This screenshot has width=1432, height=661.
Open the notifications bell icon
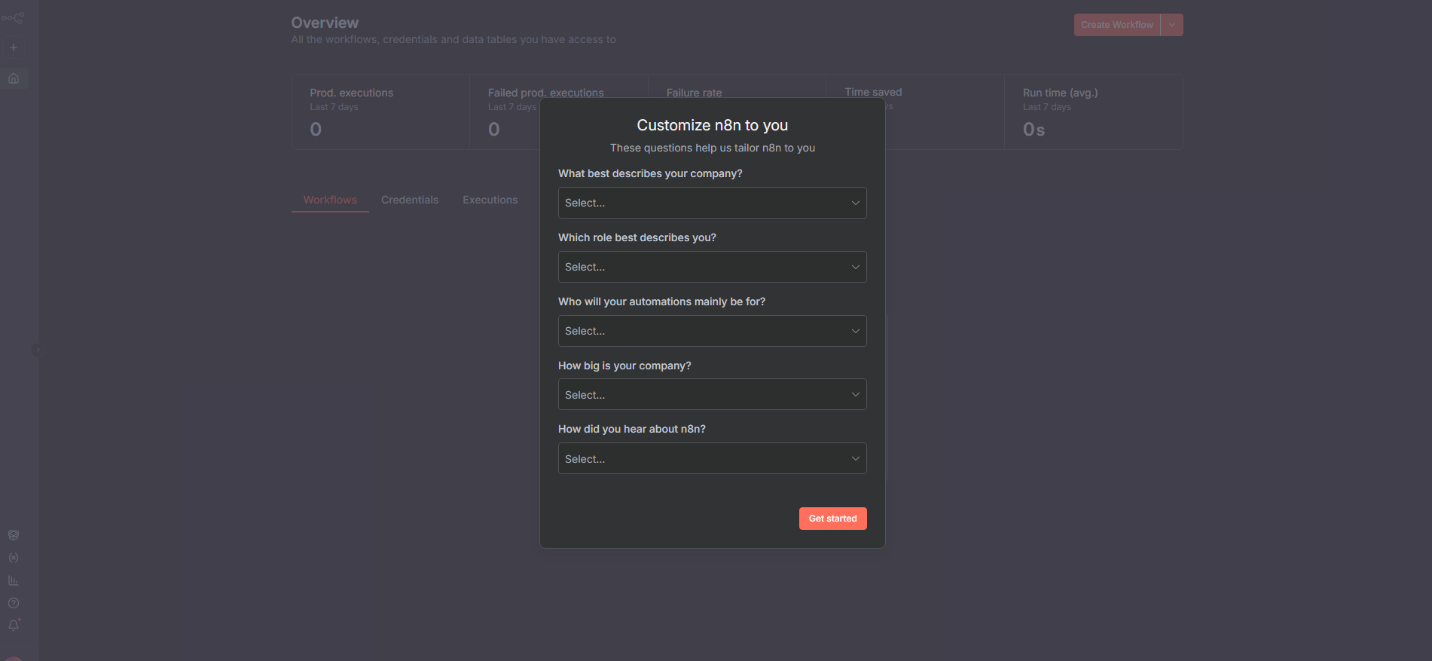pos(13,625)
